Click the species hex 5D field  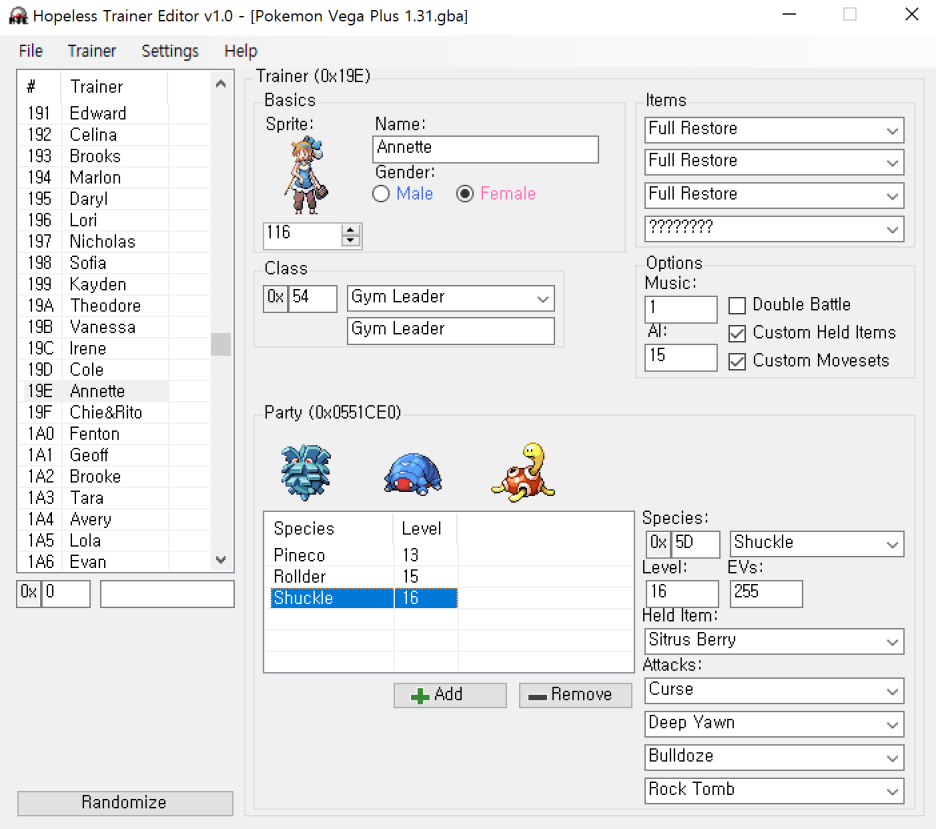click(695, 544)
